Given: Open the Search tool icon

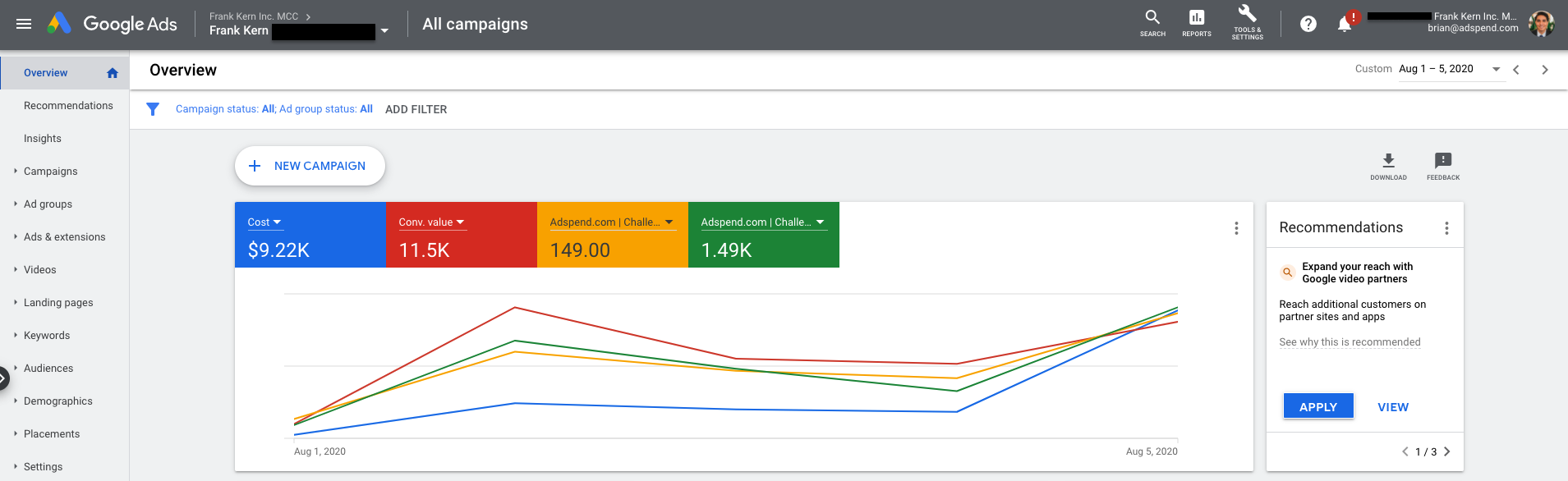Looking at the screenshot, I should [1152, 23].
